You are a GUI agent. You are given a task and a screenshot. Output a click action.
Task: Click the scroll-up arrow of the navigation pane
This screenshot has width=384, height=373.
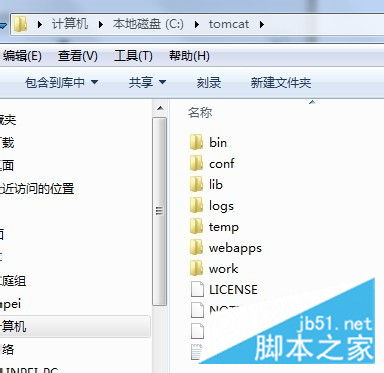[x=160, y=109]
